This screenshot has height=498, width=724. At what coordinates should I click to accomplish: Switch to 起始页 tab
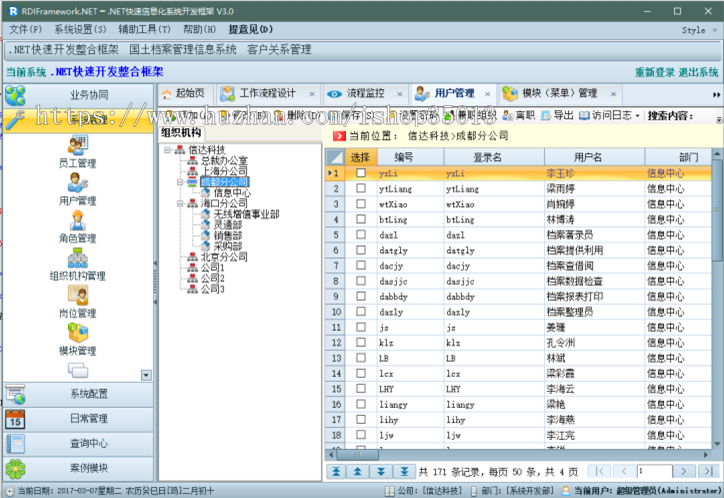[184, 94]
